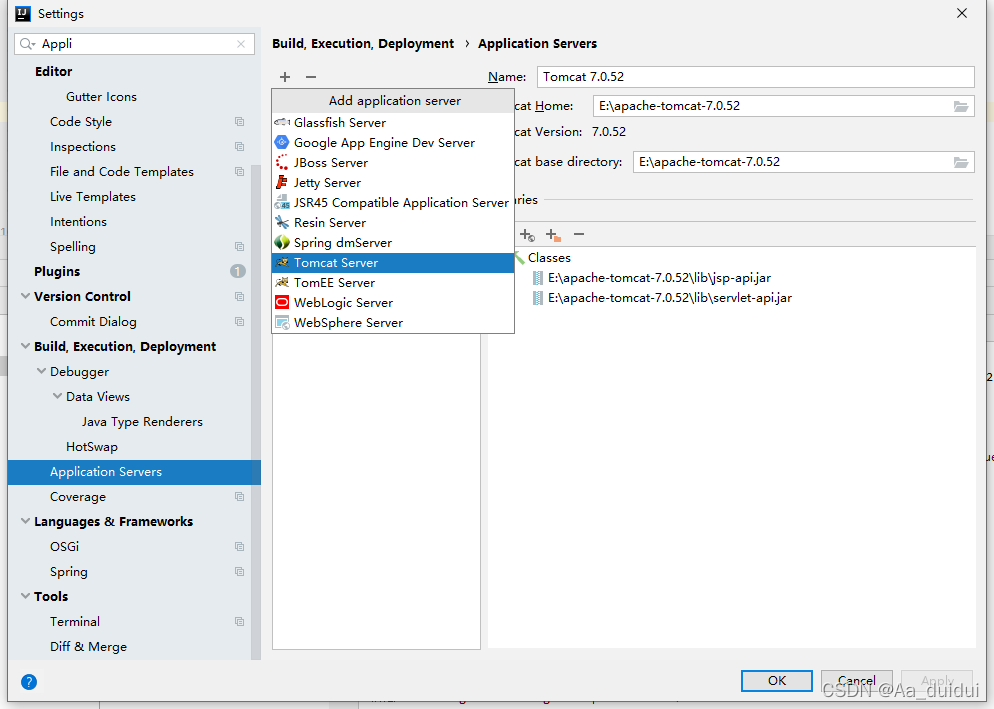This screenshot has height=709, width=994.
Task: Browse for Tomcat base directory folder icon
Action: 961,162
